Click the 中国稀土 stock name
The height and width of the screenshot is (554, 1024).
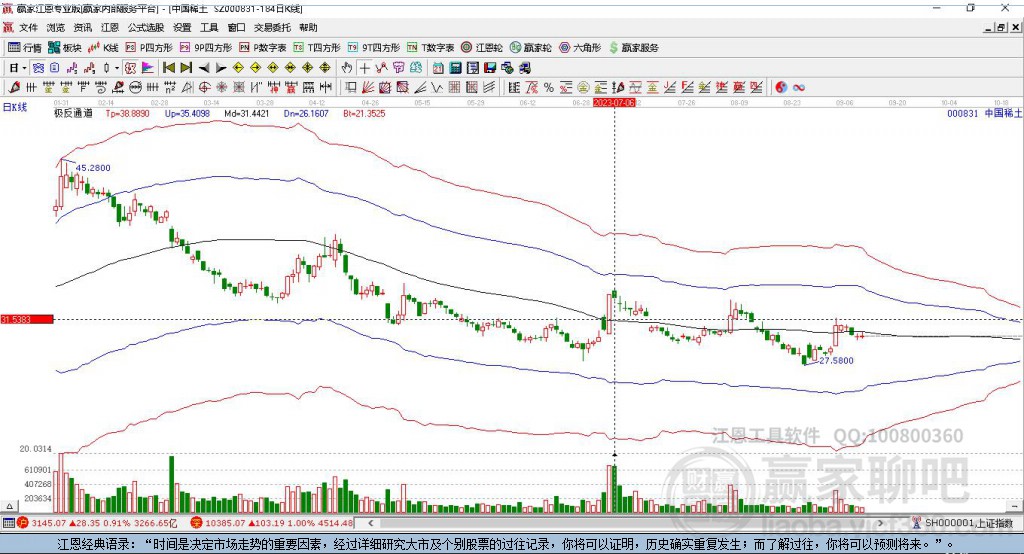click(1003, 113)
